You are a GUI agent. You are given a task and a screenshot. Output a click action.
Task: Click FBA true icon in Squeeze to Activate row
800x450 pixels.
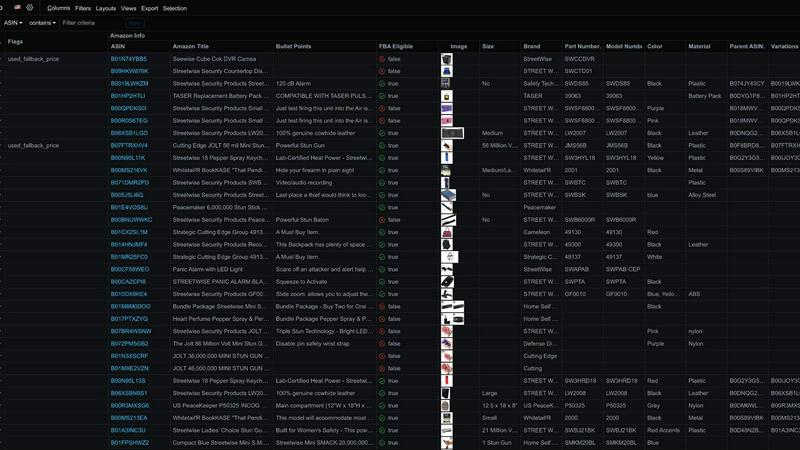pos(382,282)
